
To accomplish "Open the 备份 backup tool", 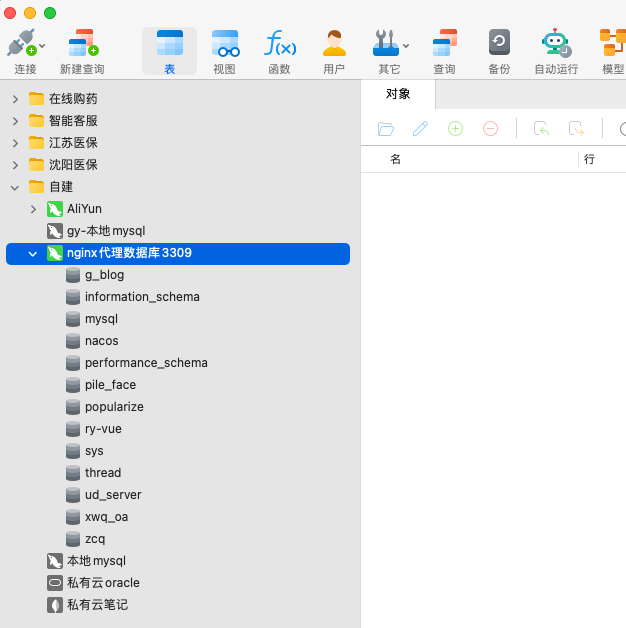I will (498, 44).
